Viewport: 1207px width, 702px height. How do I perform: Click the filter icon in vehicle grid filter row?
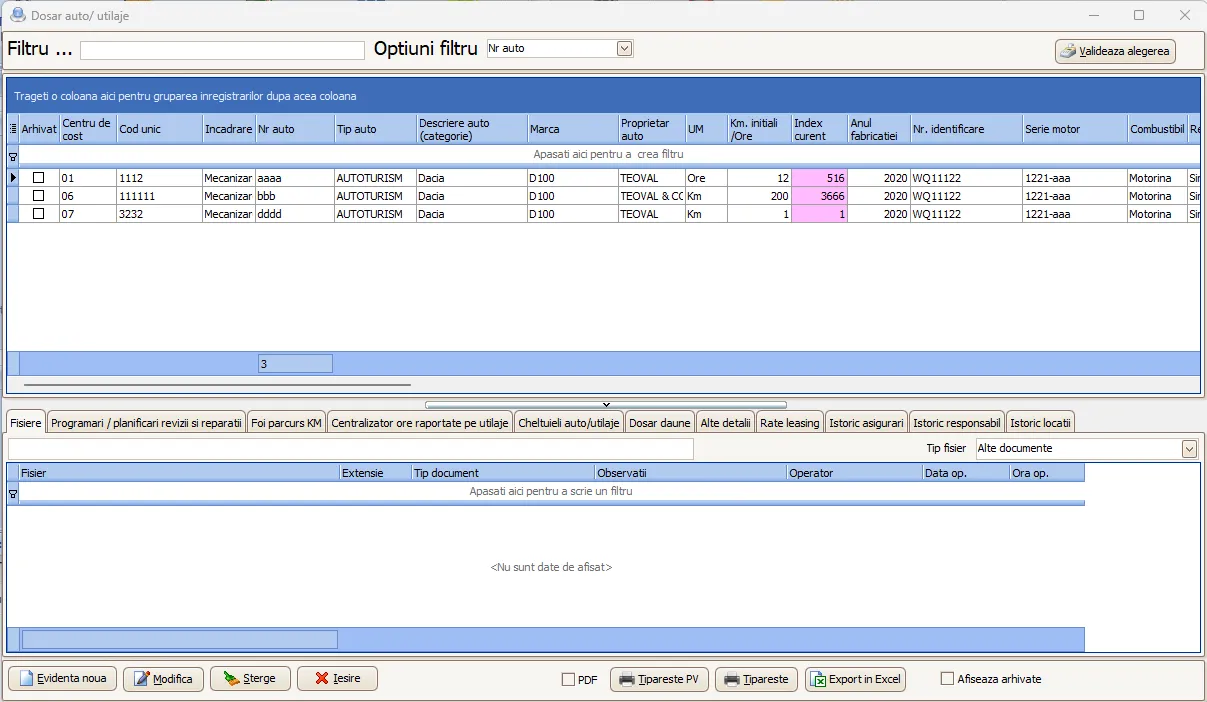click(13, 156)
